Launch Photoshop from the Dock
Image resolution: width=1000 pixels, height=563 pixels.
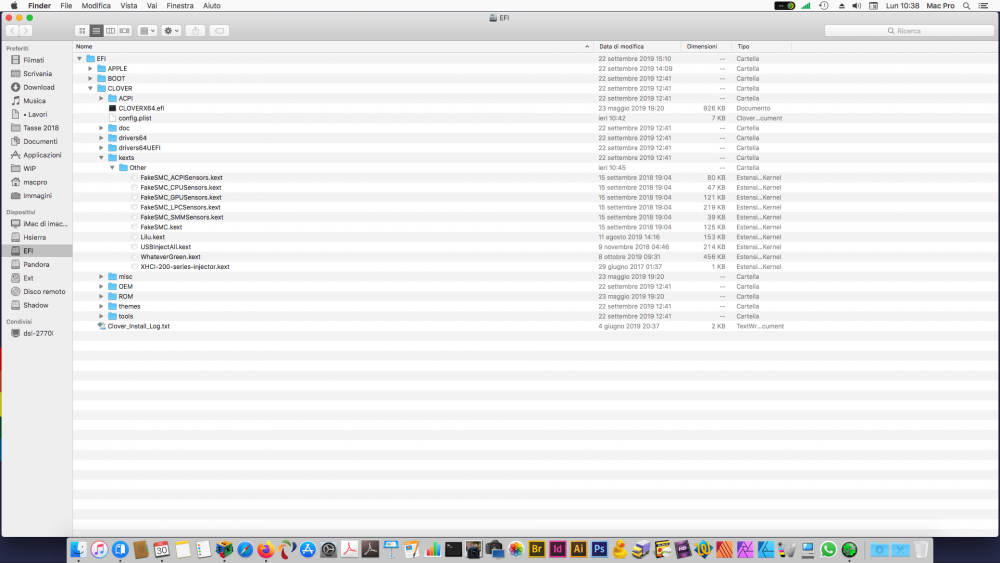[x=599, y=550]
